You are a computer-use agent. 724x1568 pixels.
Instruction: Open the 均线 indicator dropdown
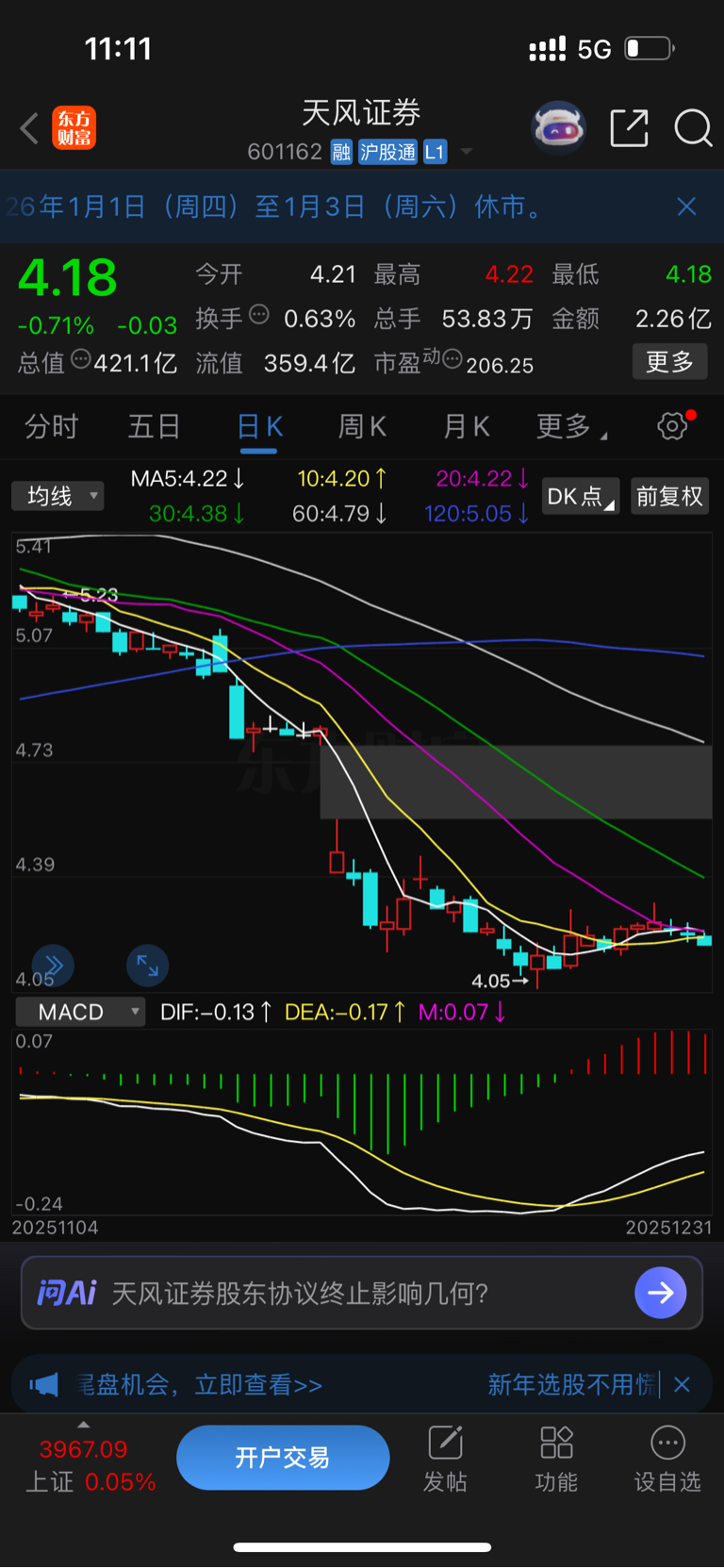point(58,496)
